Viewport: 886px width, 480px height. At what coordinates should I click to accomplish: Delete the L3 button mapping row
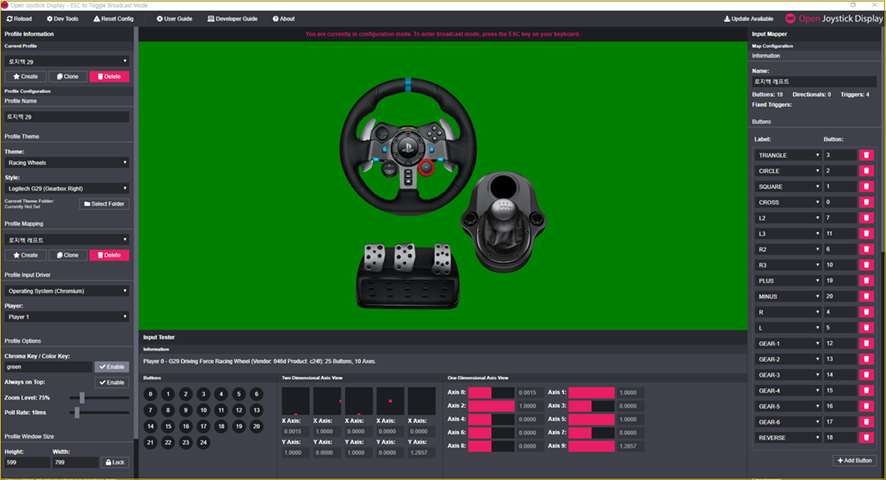tap(866, 233)
